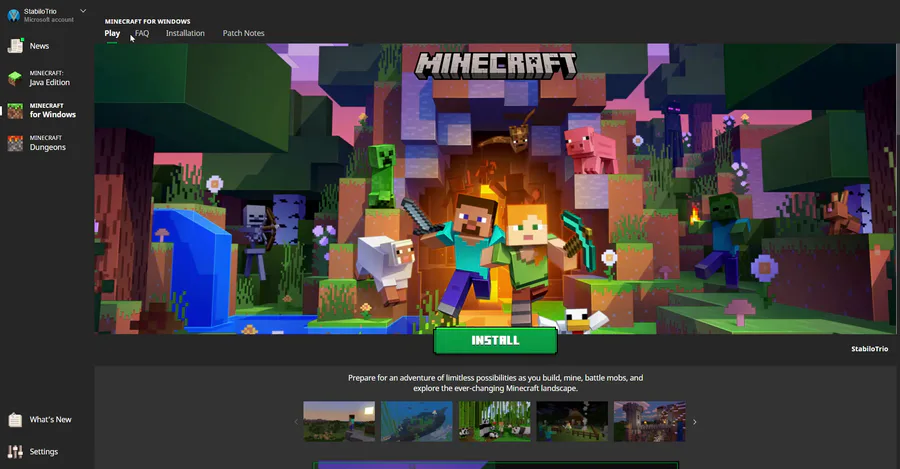This screenshot has width=900, height=469.
Task: Open the castle tower screenshot thumbnail
Action: pos(649,421)
